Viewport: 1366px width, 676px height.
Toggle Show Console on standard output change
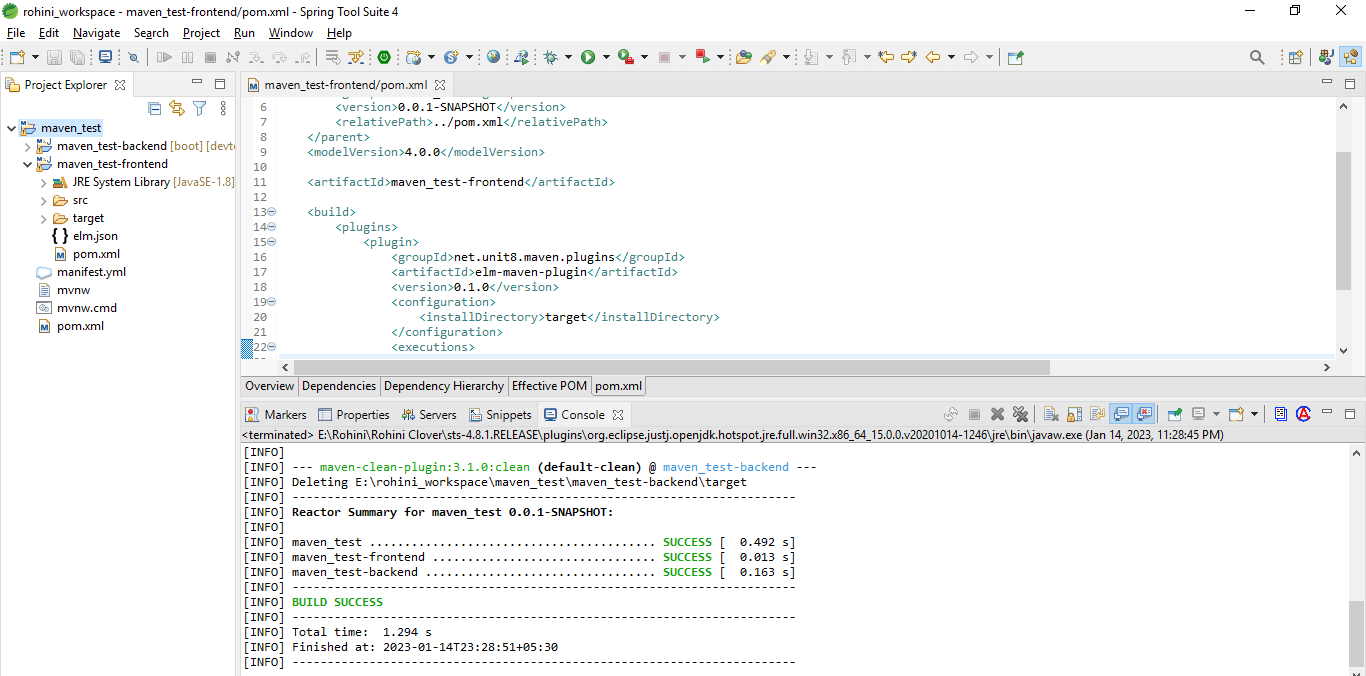coord(1121,414)
